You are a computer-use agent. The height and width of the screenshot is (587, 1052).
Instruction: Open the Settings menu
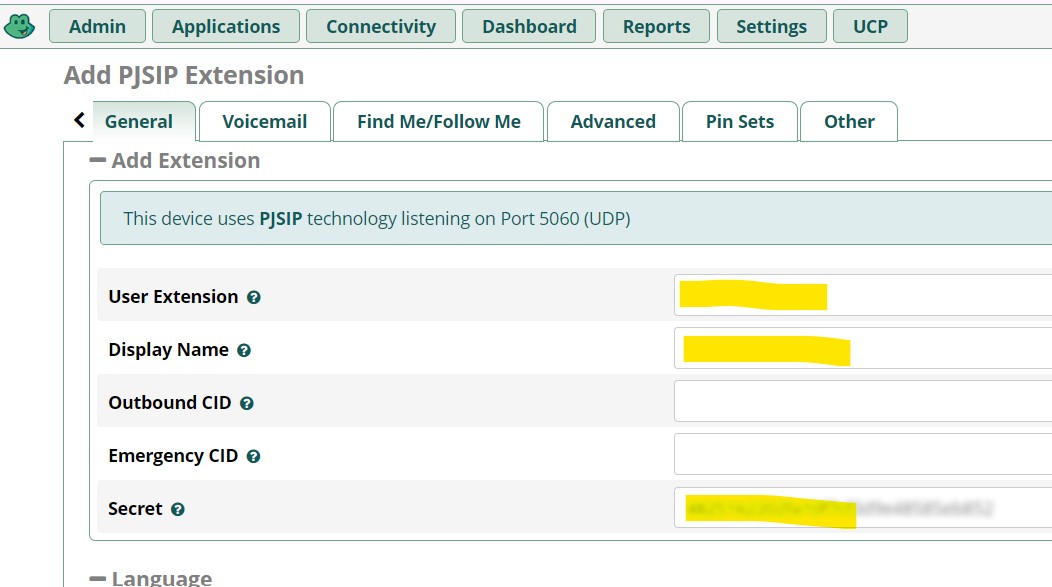click(771, 27)
